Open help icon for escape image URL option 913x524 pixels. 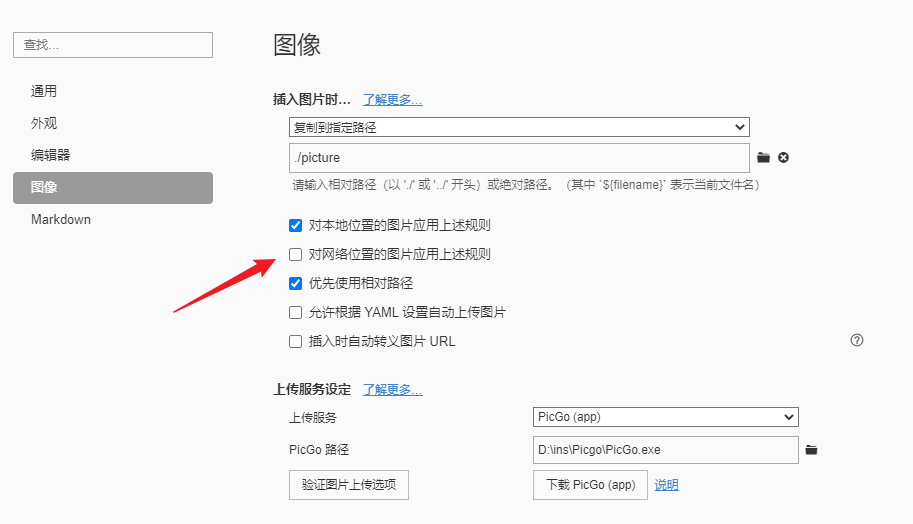pyautogui.click(x=857, y=341)
